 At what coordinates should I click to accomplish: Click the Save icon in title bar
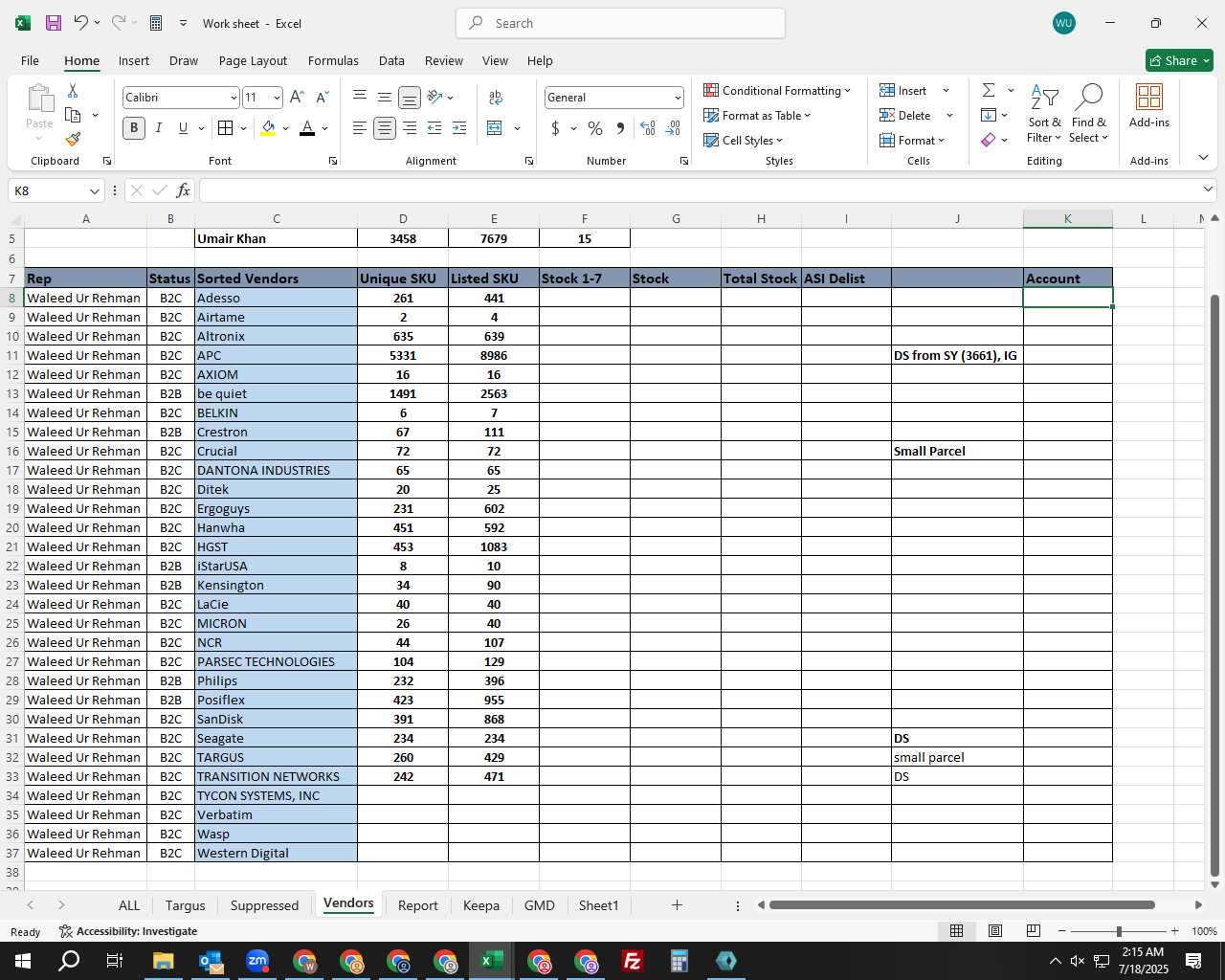54,23
